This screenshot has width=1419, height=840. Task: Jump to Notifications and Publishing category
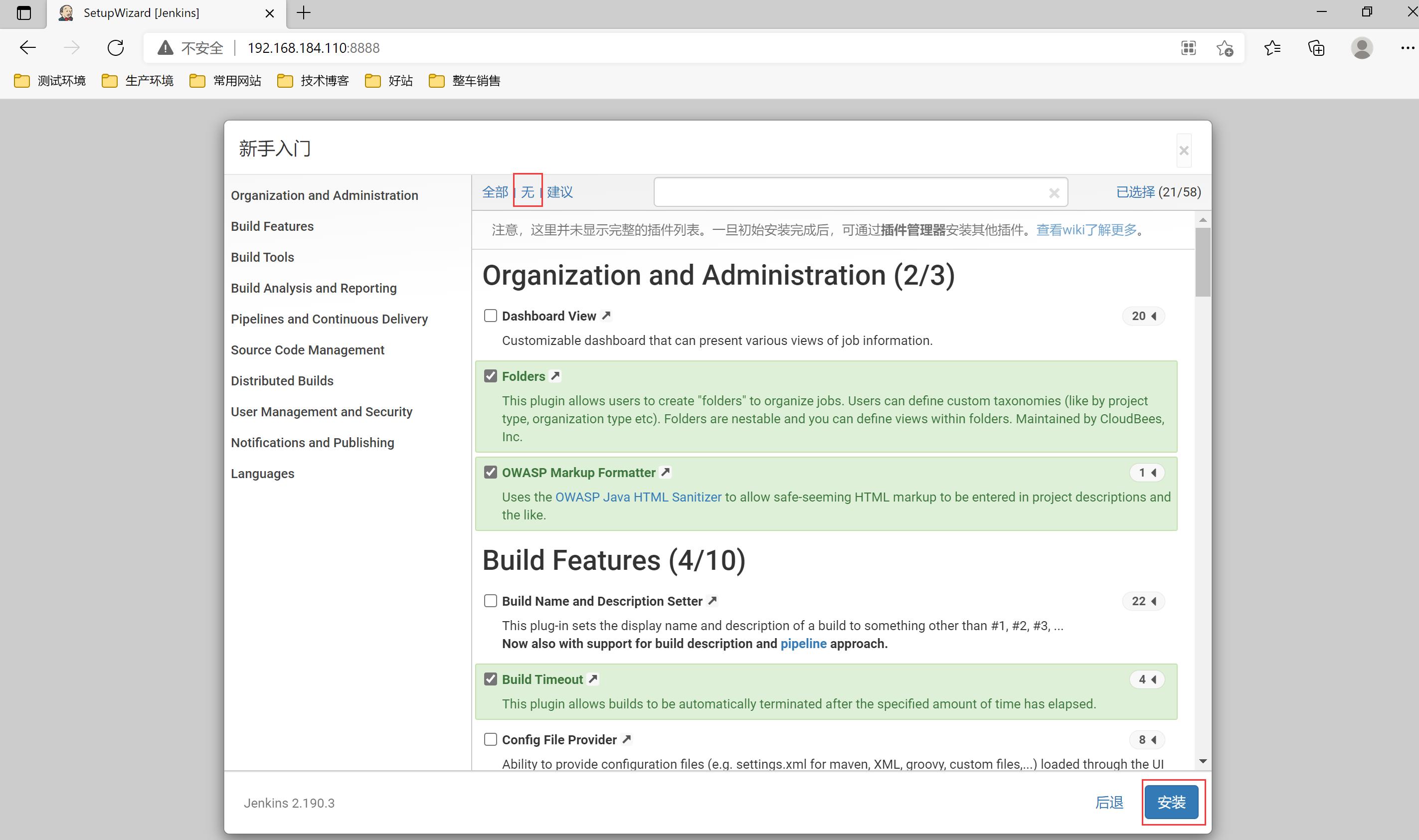[x=313, y=443]
